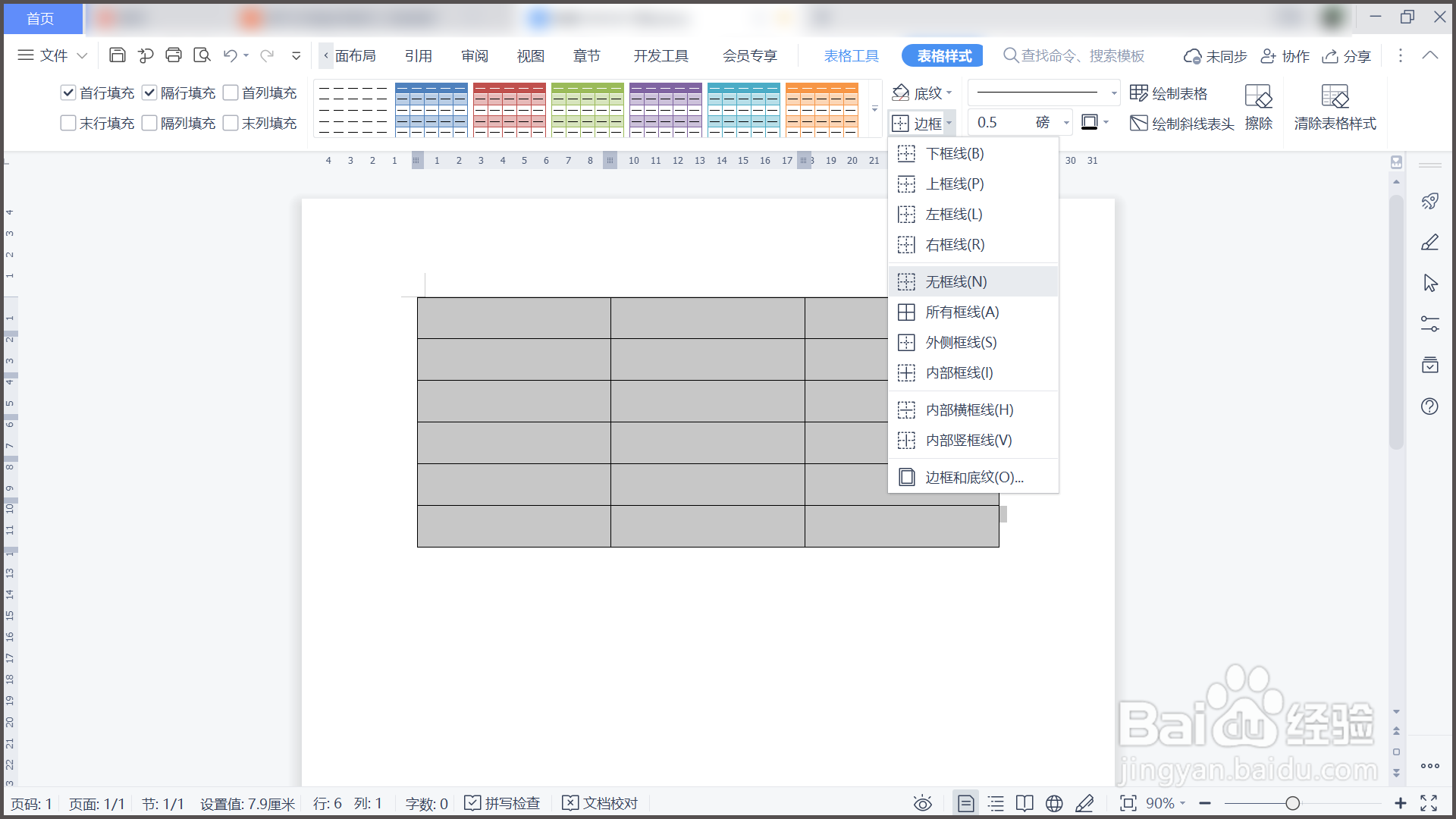The width and height of the screenshot is (1456, 819).
Task: Toggle 文档校对 proofreading
Action: [600, 803]
